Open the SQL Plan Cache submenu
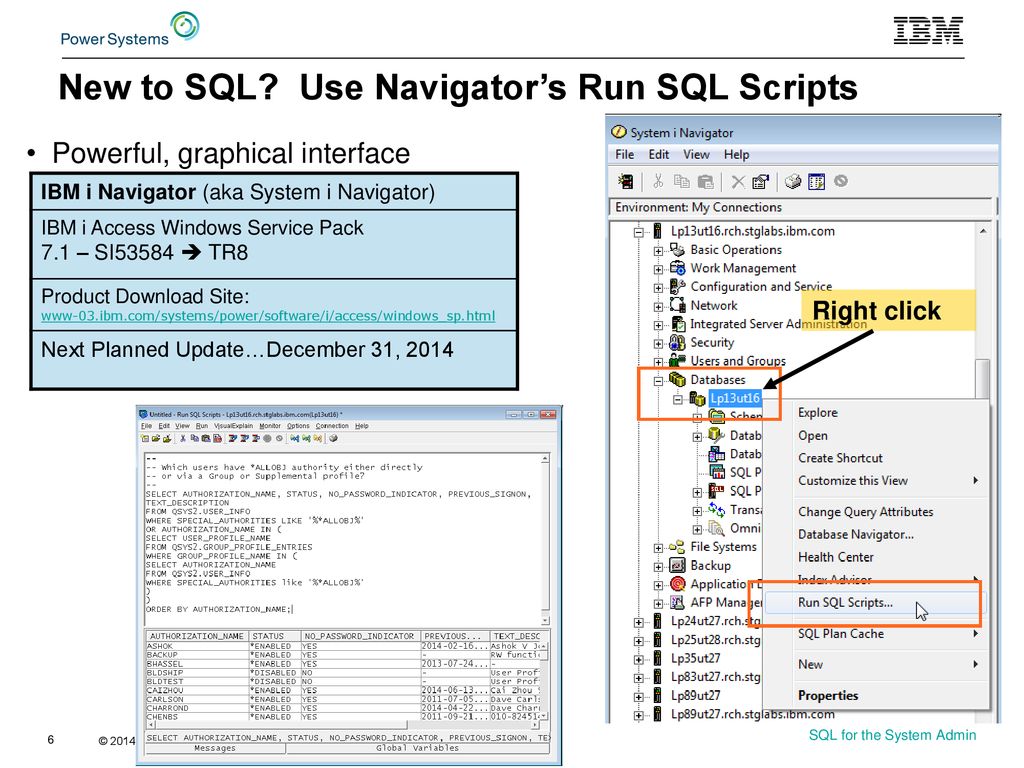The image size is (1024, 768). [875, 633]
